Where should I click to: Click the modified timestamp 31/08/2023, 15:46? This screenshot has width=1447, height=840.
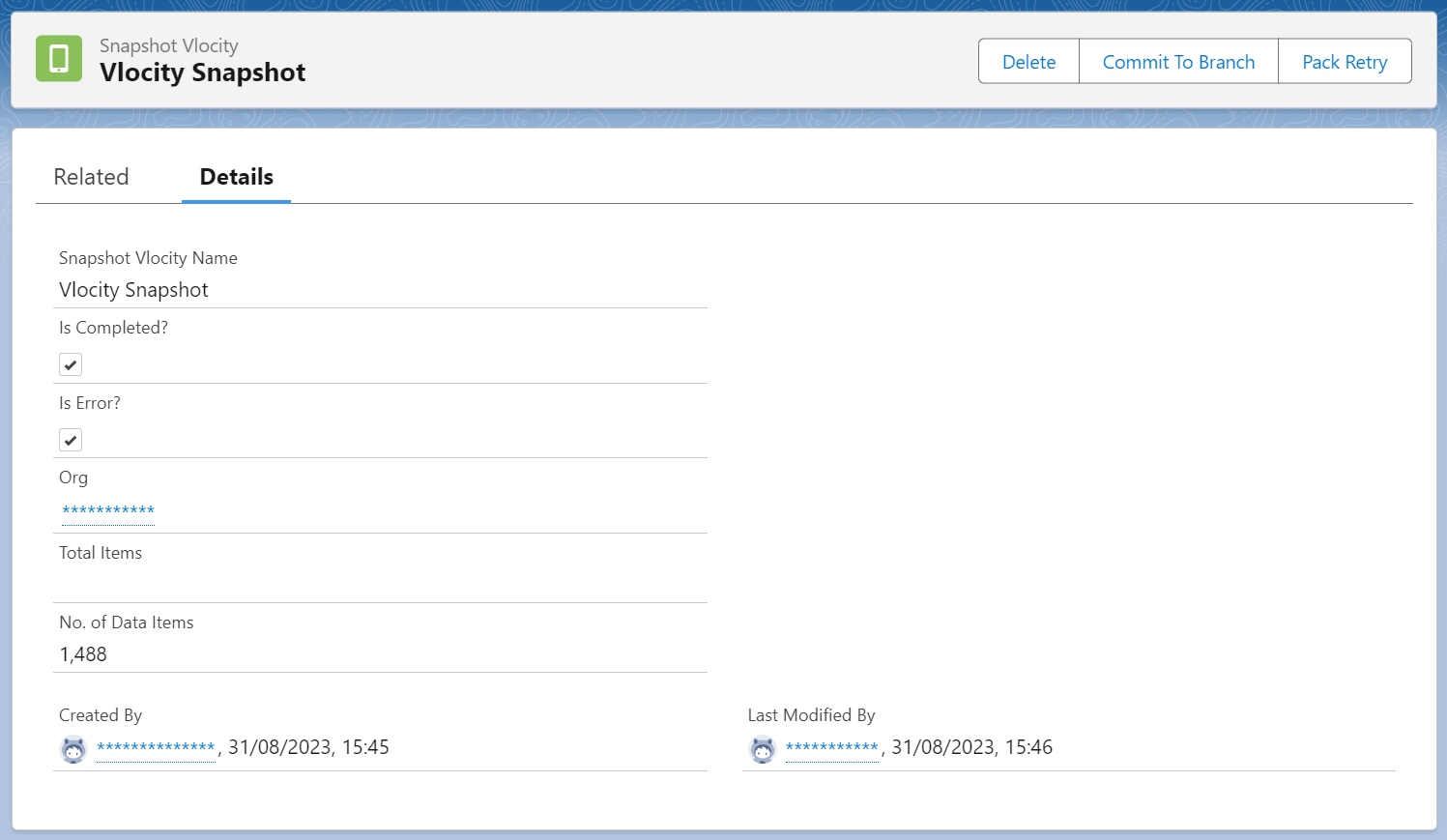coord(971,747)
